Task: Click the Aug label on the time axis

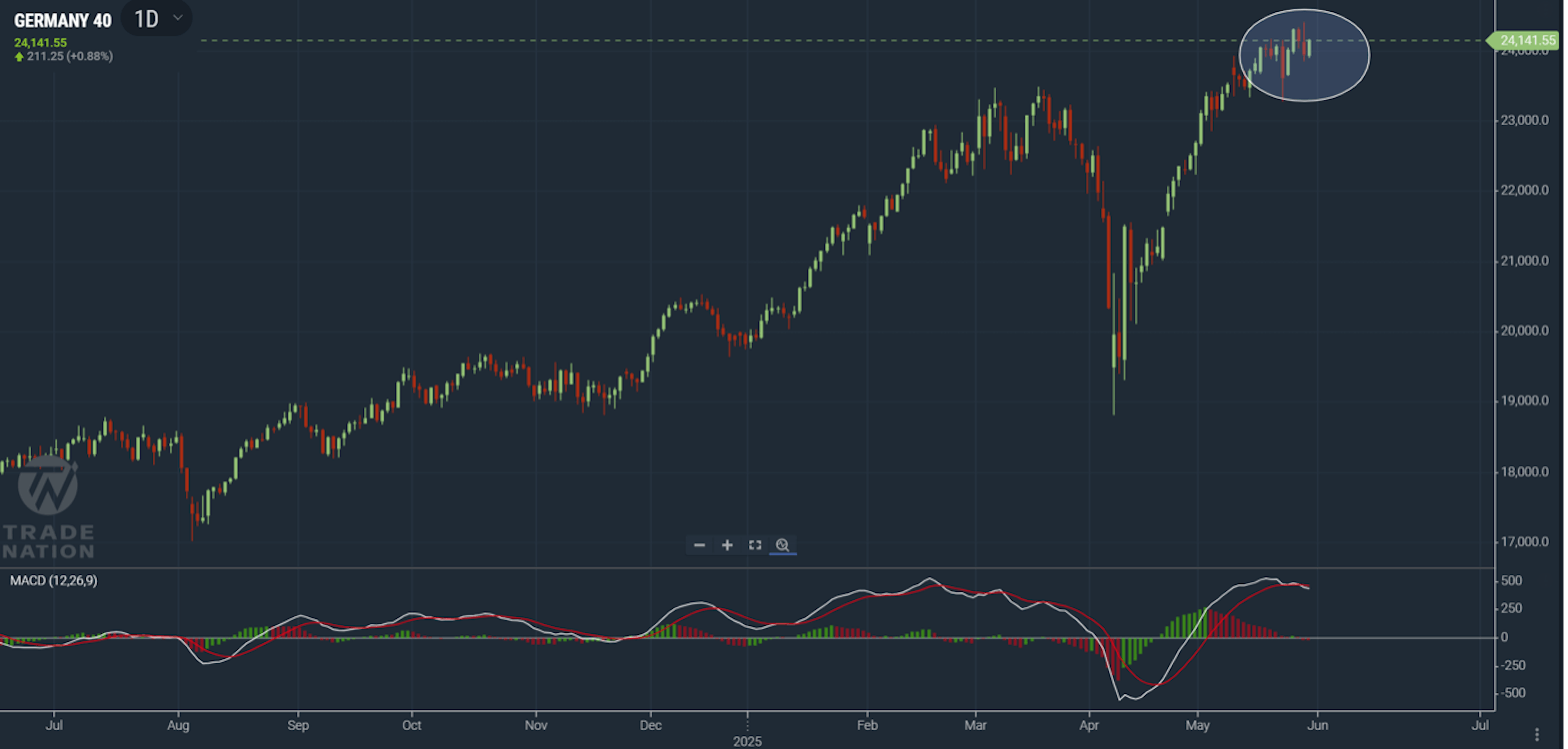Action: [x=178, y=725]
